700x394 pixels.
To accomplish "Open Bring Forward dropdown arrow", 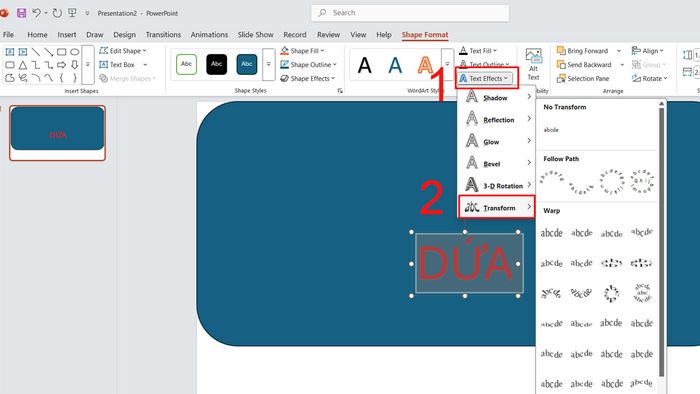I will pyautogui.click(x=619, y=51).
